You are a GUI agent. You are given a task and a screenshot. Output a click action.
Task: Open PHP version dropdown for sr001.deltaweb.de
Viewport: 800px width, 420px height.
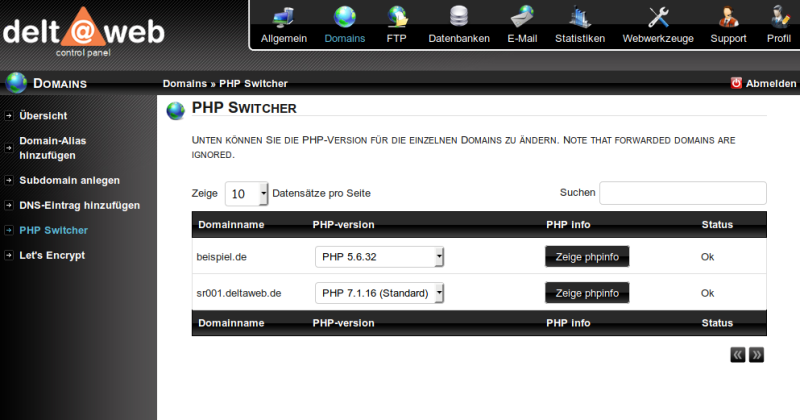(x=380, y=293)
